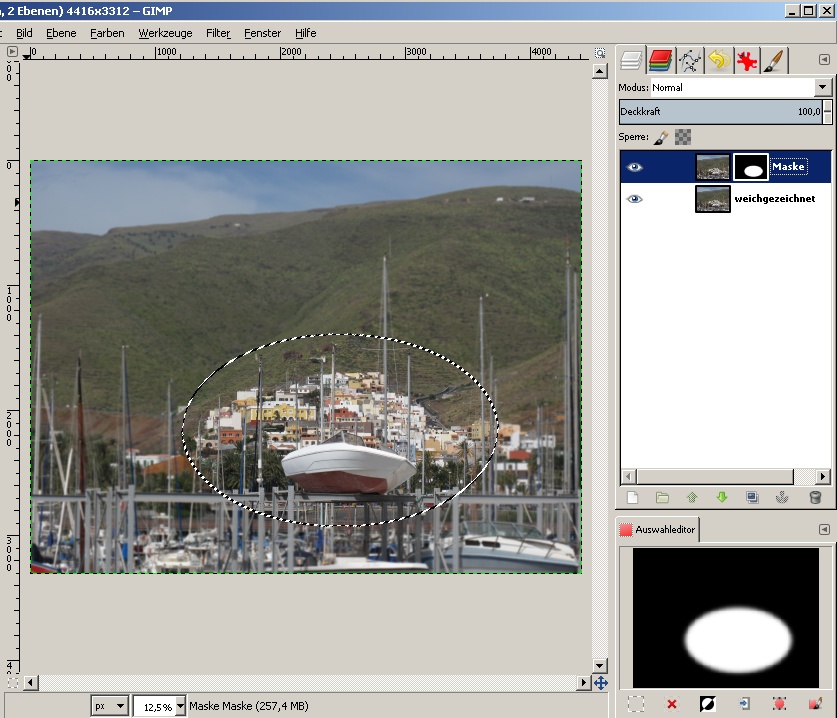Open the Modus blend mode dropdown
The height and width of the screenshot is (718, 837).
pyautogui.click(x=823, y=88)
